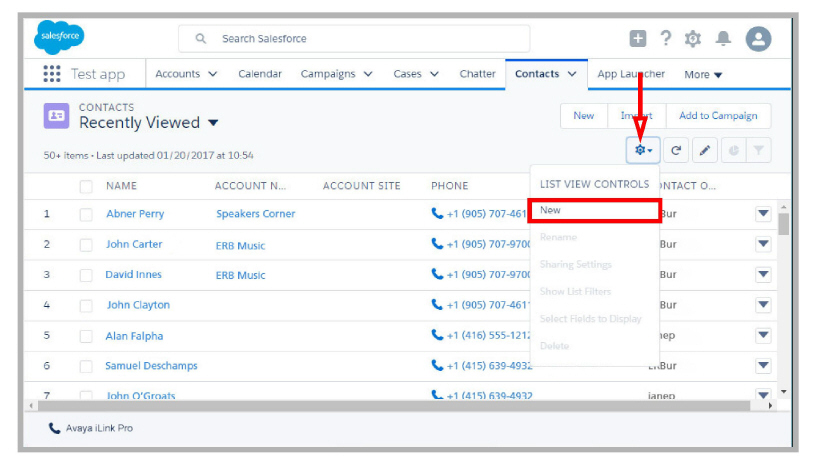Sort by the PHONE column header

(450, 186)
